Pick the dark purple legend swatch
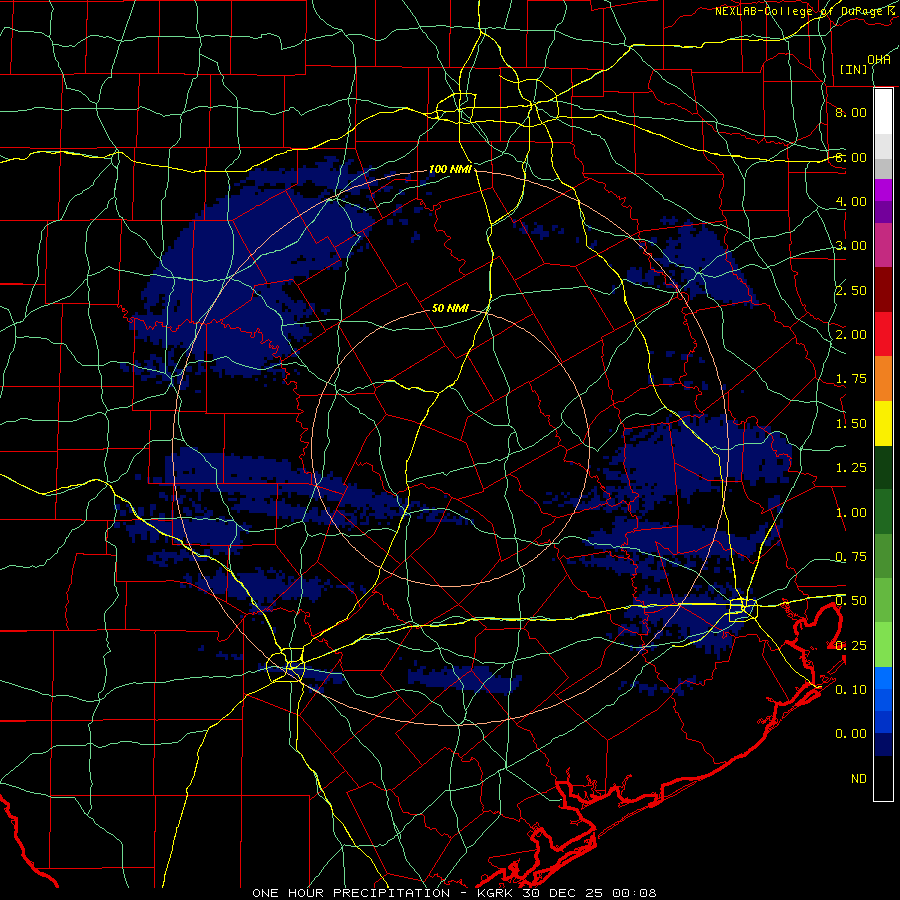The image size is (900, 900). [x=883, y=212]
